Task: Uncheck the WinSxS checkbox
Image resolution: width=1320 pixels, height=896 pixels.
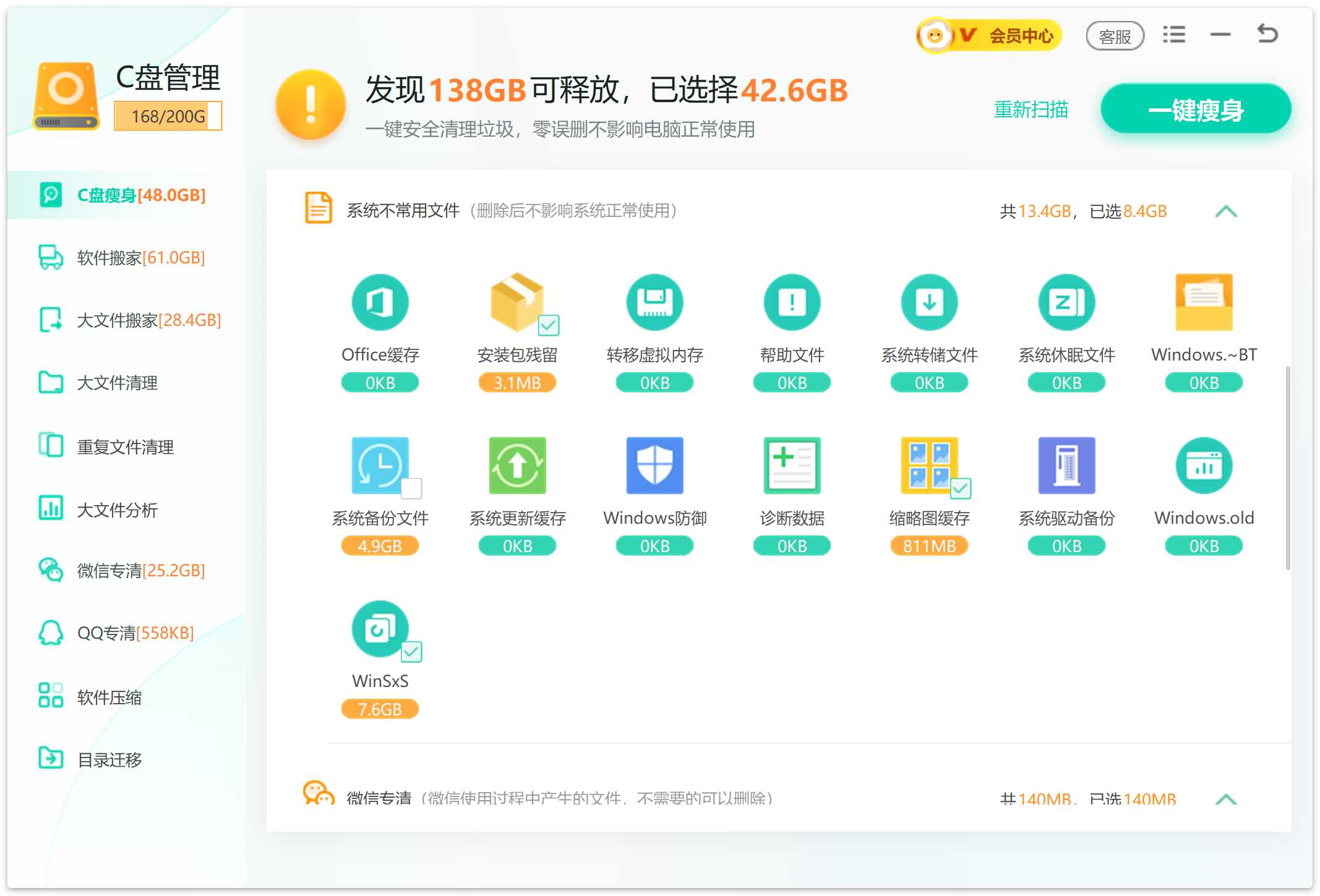Action: 411,651
